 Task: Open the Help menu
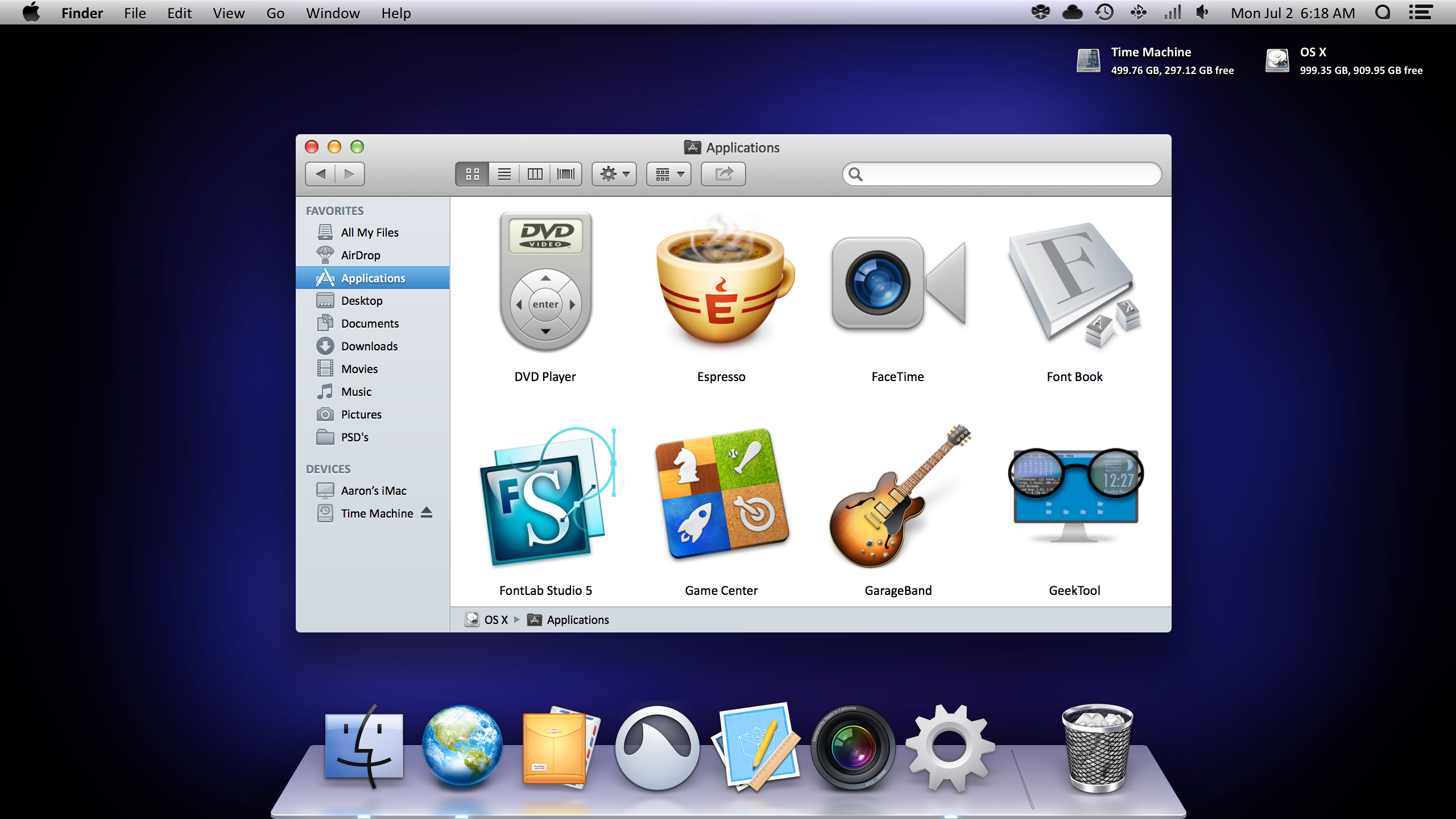(x=396, y=13)
